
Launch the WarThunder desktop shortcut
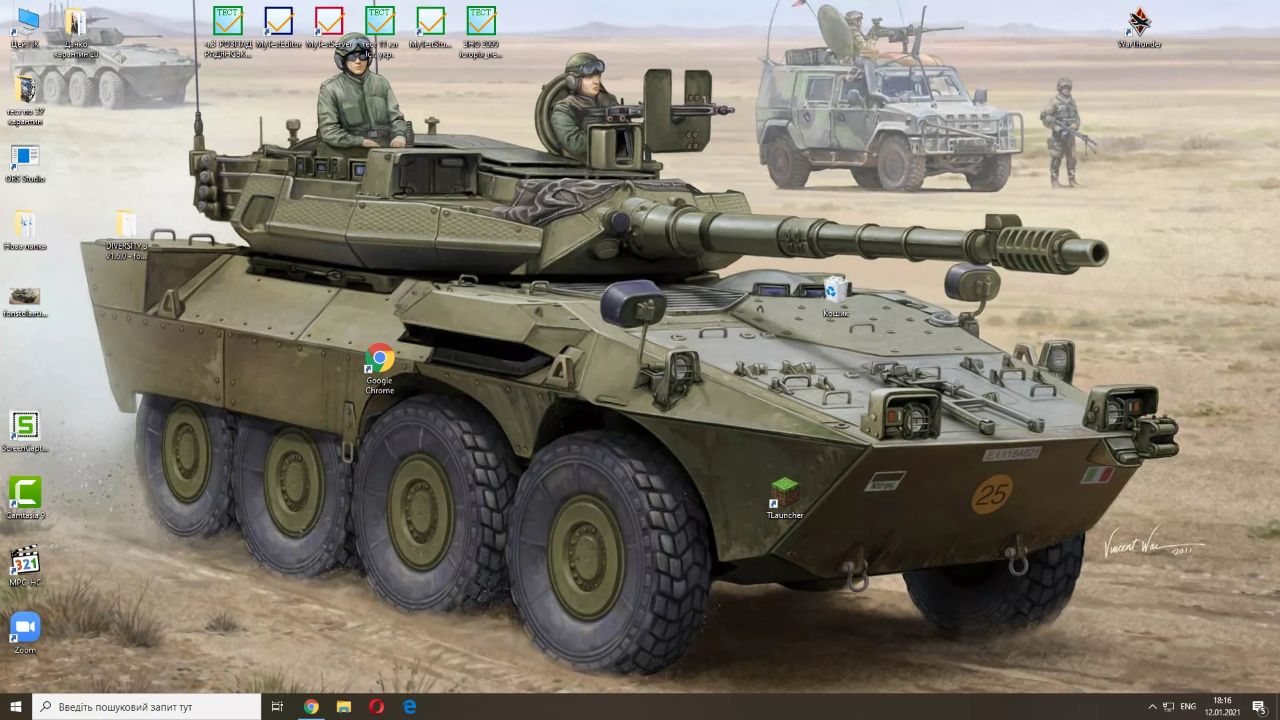point(1139,28)
